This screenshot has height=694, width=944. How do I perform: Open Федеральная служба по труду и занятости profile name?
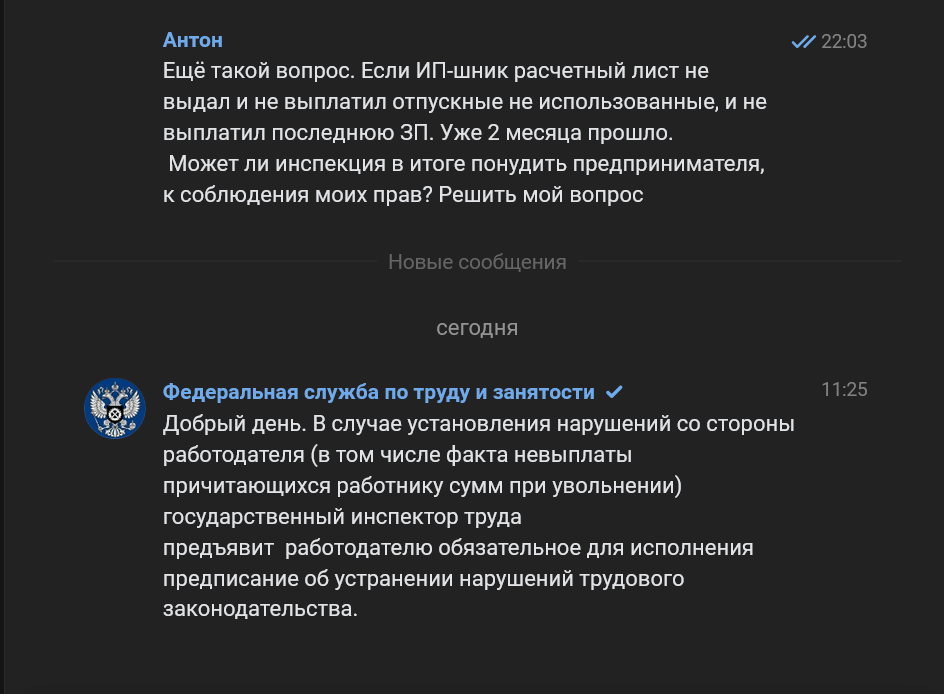pyautogui.click(x=379, y=391)
